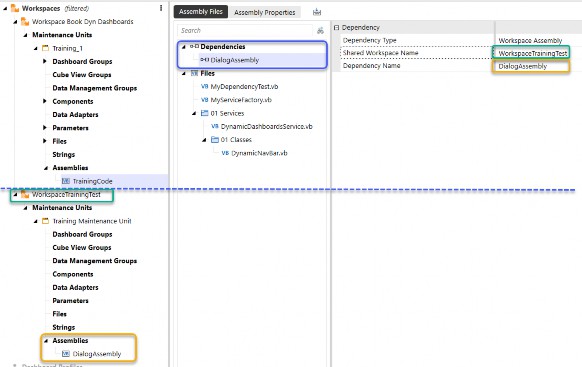Click the 01 Services folder icon
The width and height of the screenshot is (582, 367).
pyautogui.click(x=205, y=113)
